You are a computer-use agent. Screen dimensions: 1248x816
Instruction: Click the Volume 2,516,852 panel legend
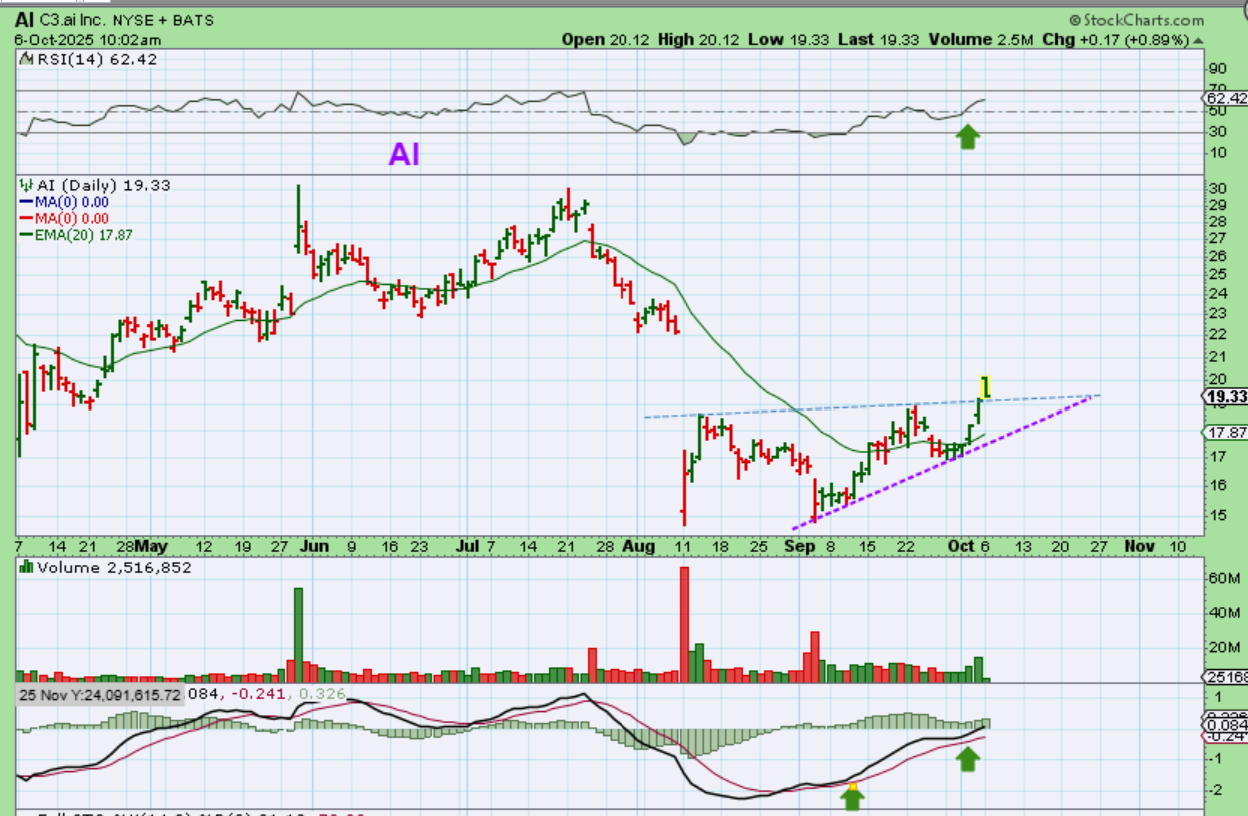107,567
